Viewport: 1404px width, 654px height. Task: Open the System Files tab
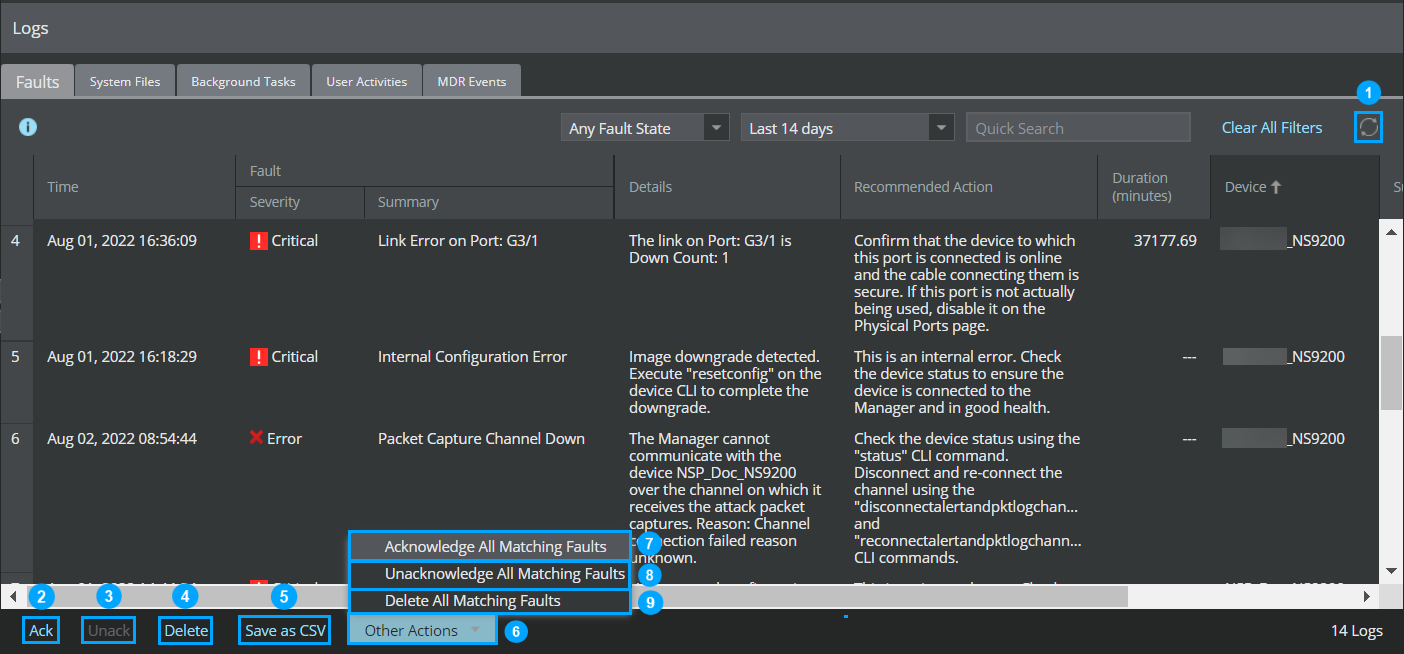tap(125, 82)
